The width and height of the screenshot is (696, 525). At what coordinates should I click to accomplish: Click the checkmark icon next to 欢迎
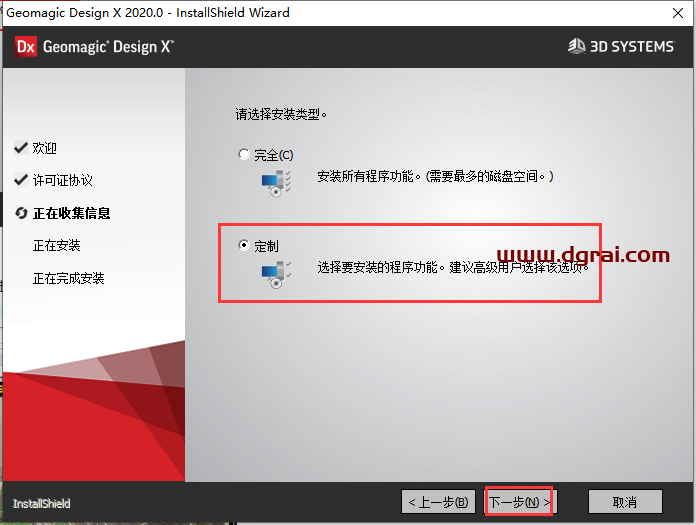[21, 147]
